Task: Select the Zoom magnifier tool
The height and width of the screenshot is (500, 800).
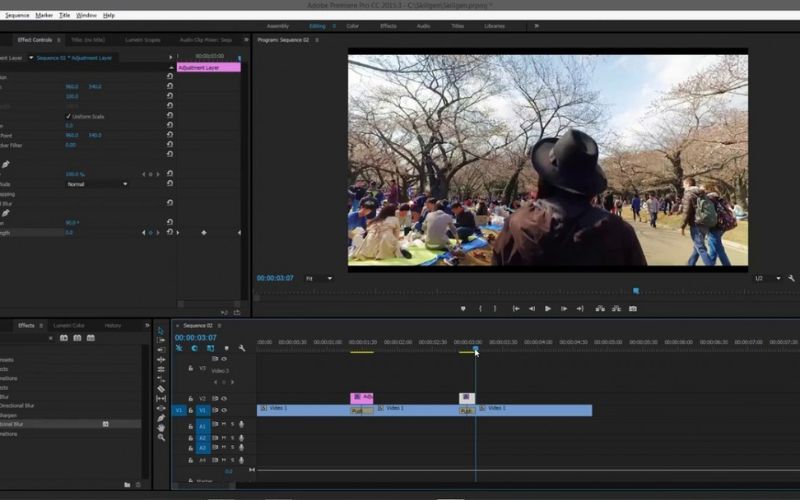Action: (x=161, y=437)
